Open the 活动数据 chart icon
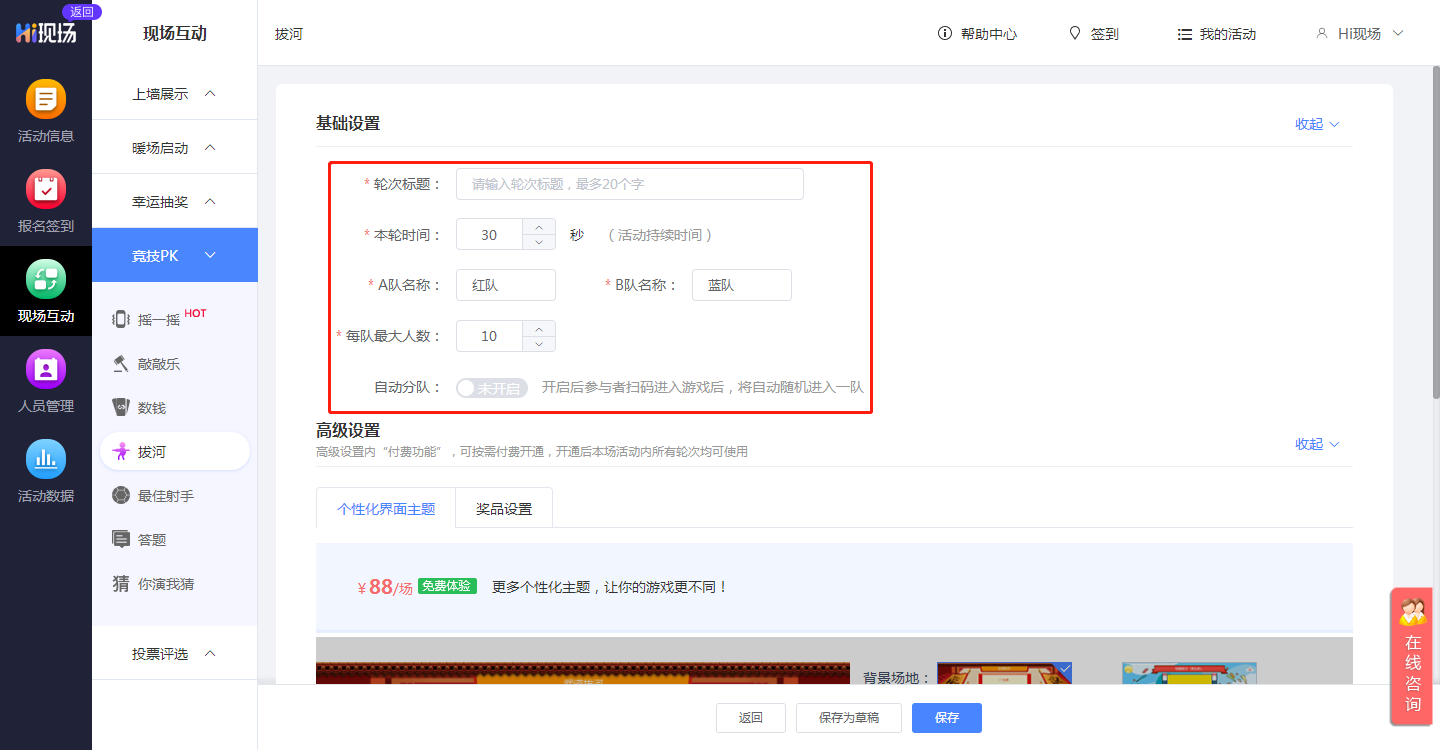The height and width of the screenshot is (750, 1440). [45, 459]
